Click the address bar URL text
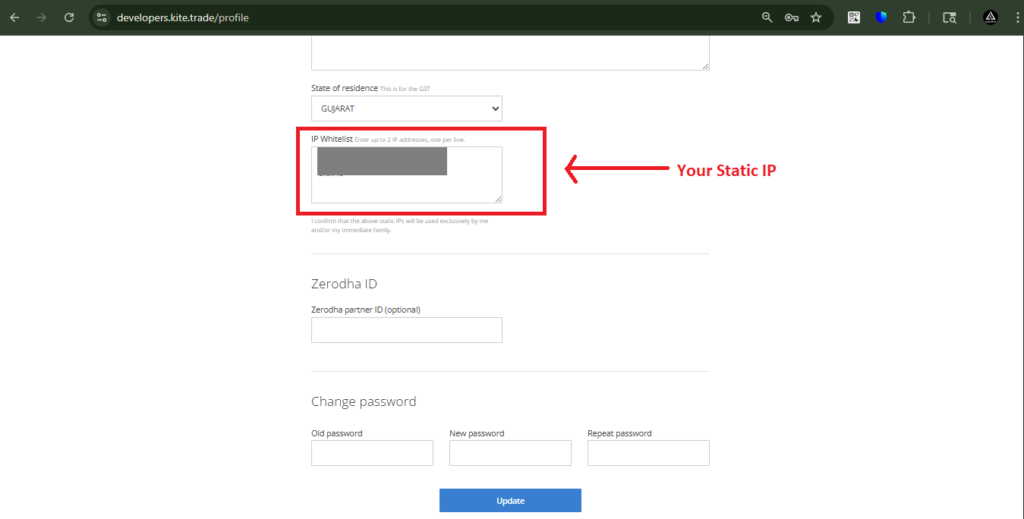1024x519 pixels. pos(180,17)
